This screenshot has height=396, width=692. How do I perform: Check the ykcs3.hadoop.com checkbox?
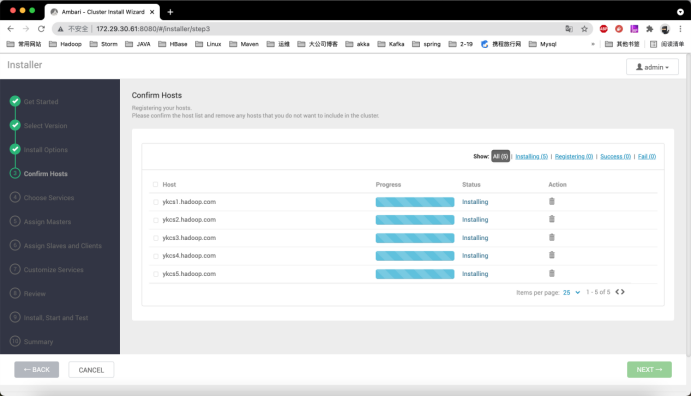coord(156,238)
